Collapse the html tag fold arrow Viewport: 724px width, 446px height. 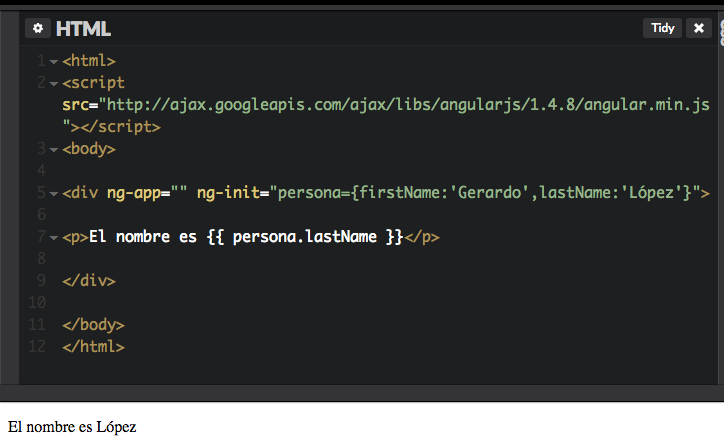coord(54,61)
